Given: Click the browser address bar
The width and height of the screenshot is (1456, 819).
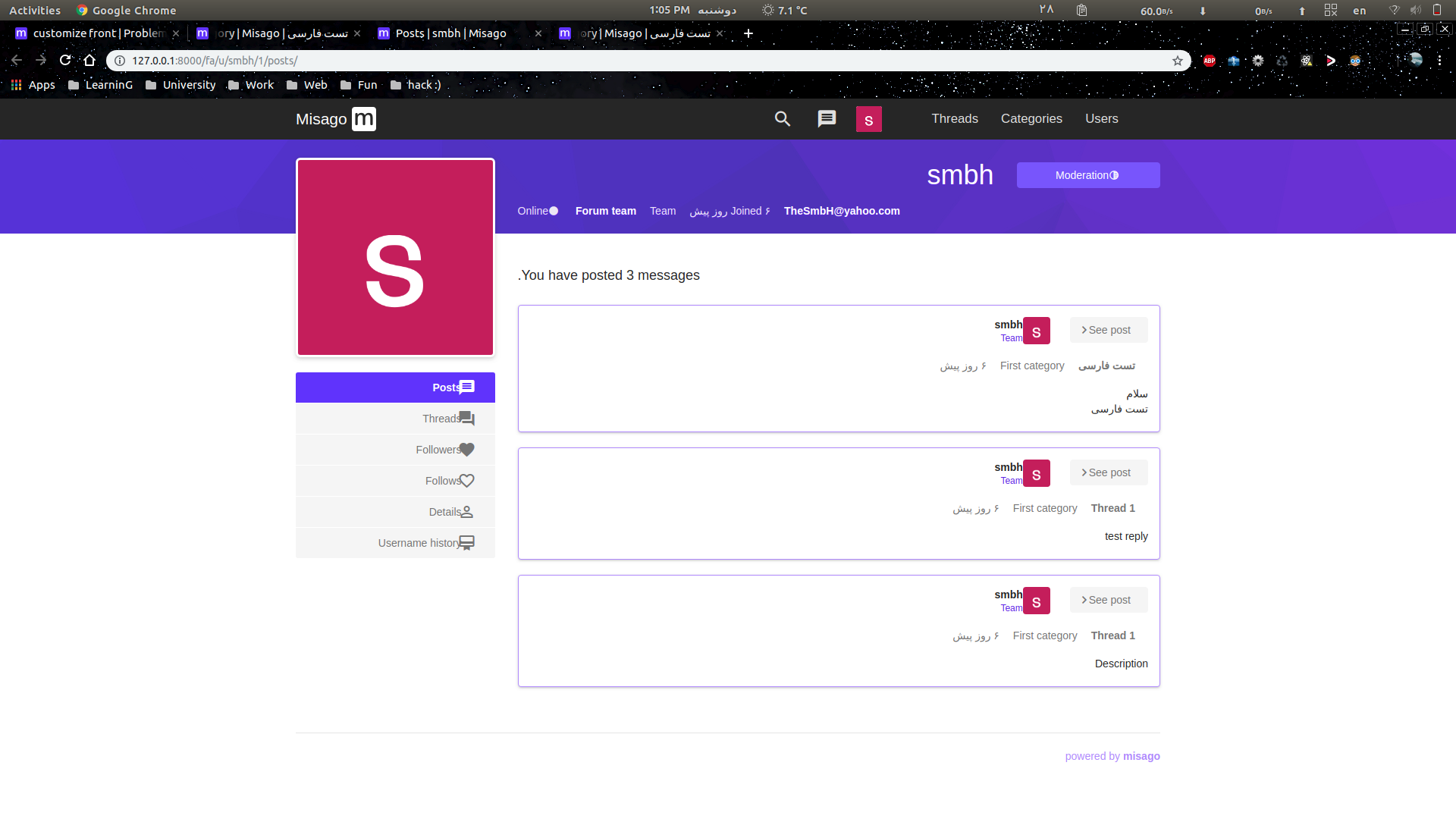Looking at the screenshot, I should tap(607, 61).
